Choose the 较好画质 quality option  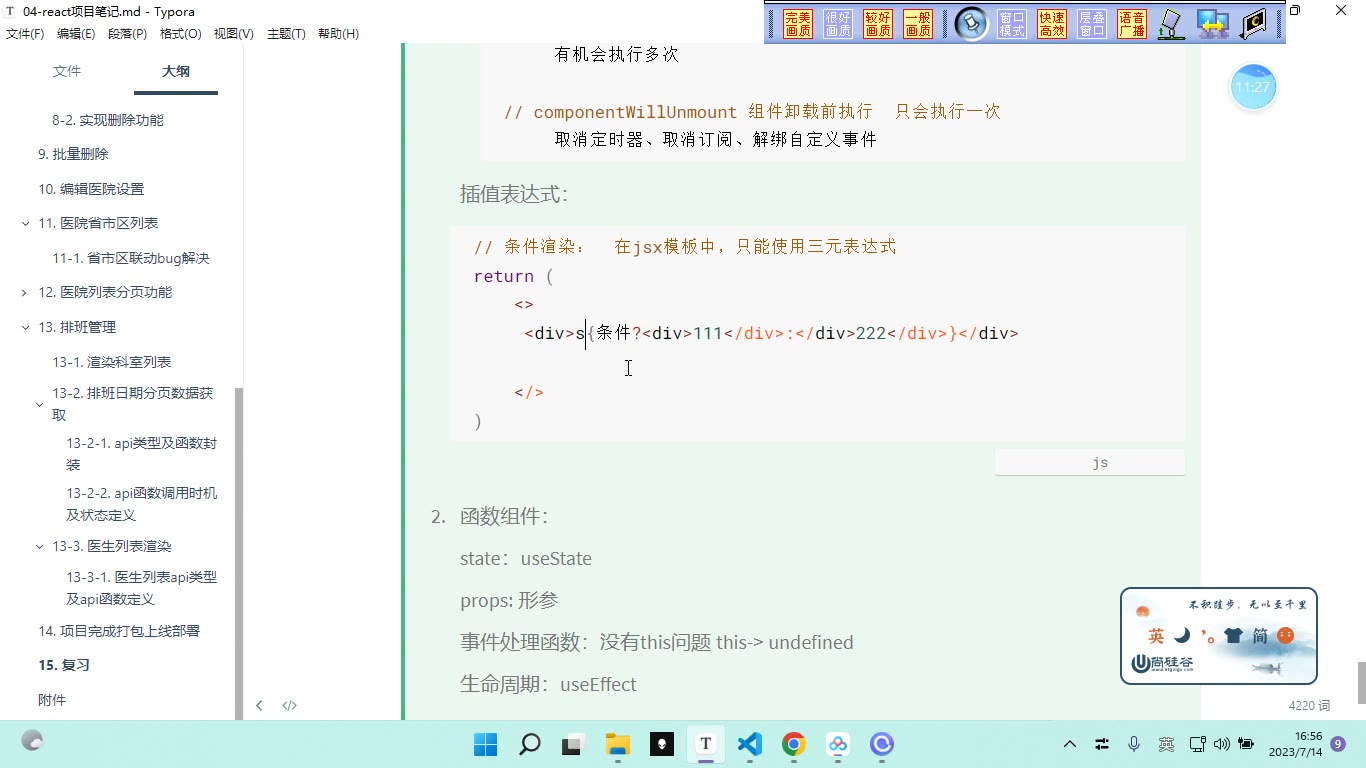(878, 24)
